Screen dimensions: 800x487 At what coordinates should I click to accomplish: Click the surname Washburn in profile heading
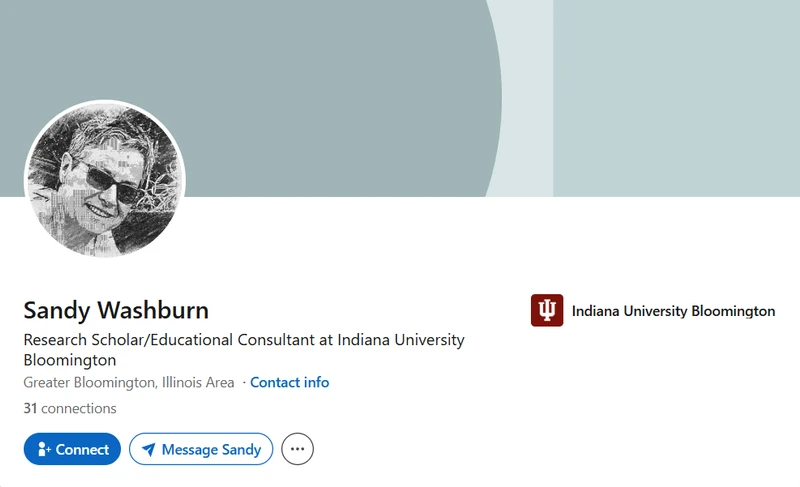point(153,310)
